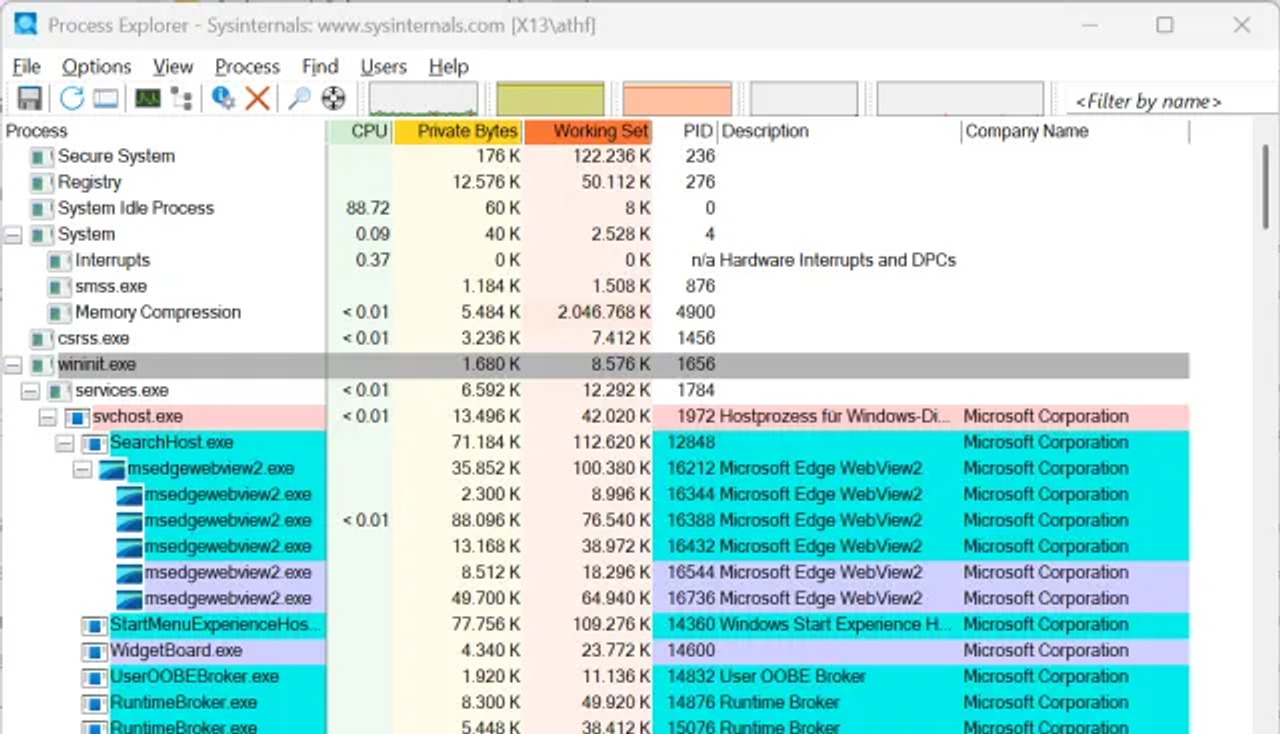Click the icon beside smss.exe
Image resolution: width=1280 pixels, height=734 pixels.
[59, 287]
